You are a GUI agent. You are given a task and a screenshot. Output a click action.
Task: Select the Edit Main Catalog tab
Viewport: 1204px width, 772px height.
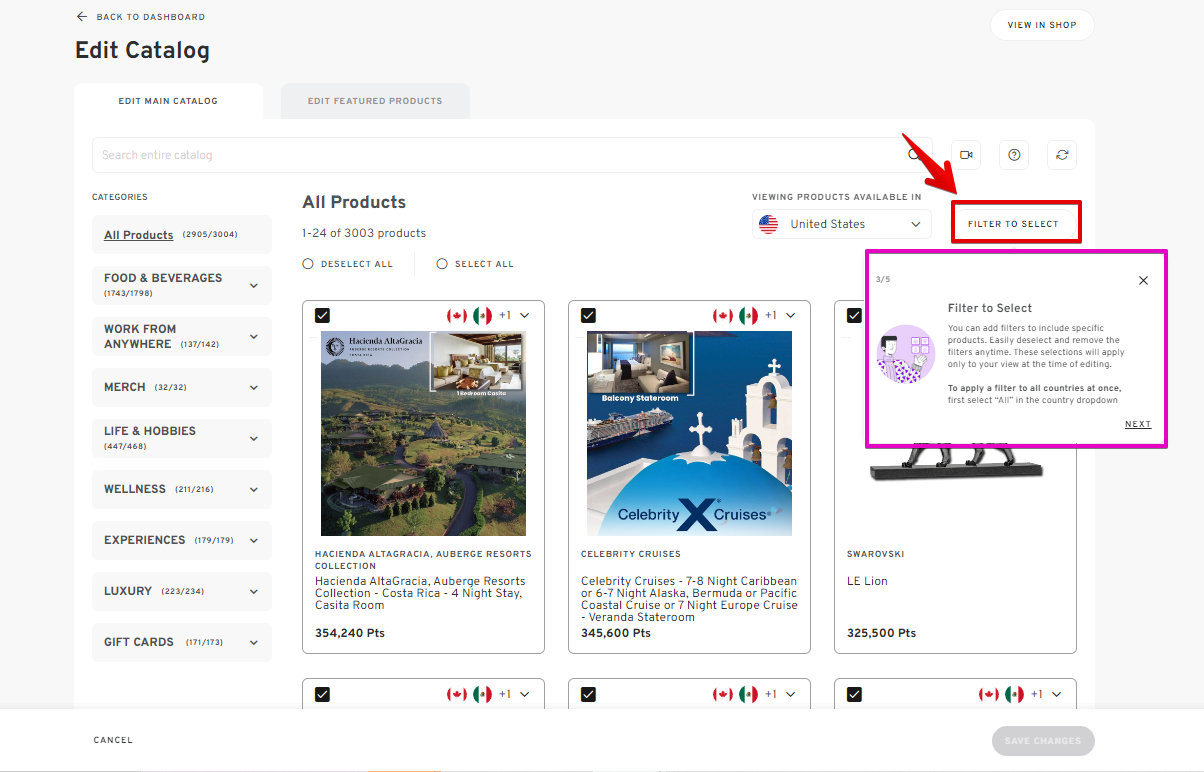click(168, 101)
